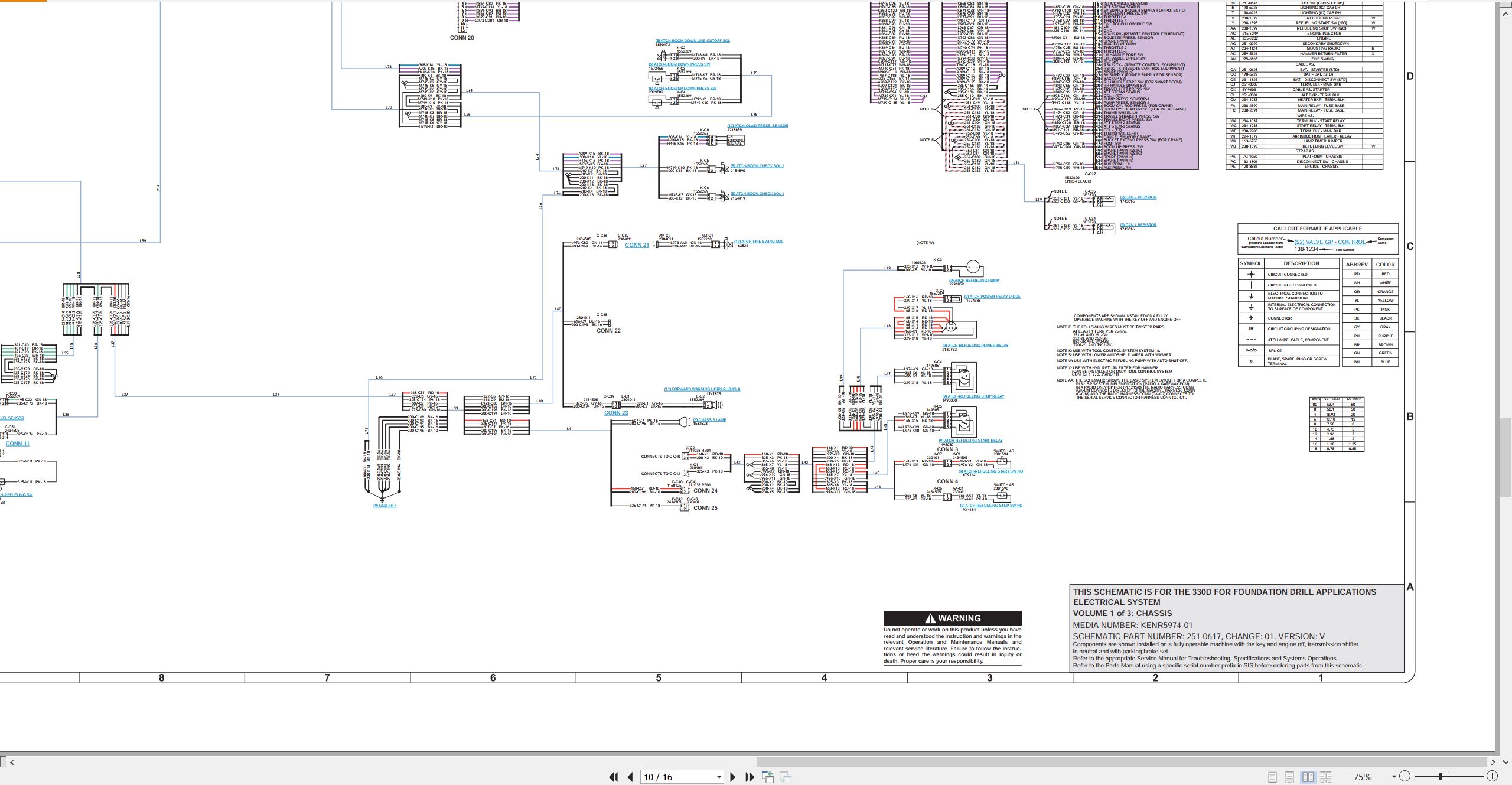Select two-page facing layout

tap(1308, 777)
